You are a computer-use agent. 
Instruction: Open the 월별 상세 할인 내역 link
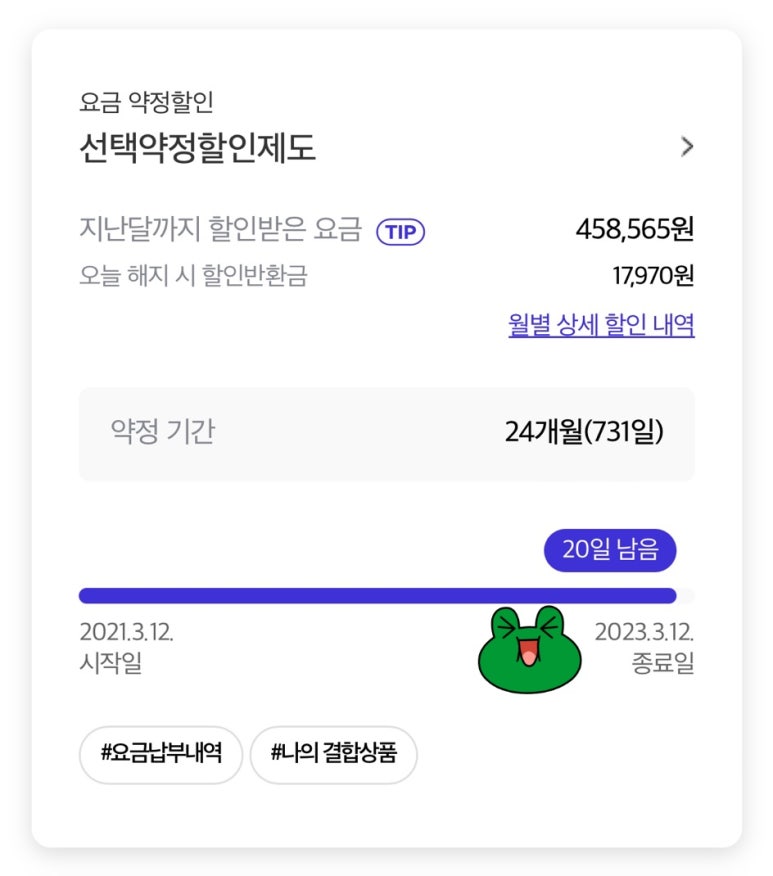pos(601,325)
